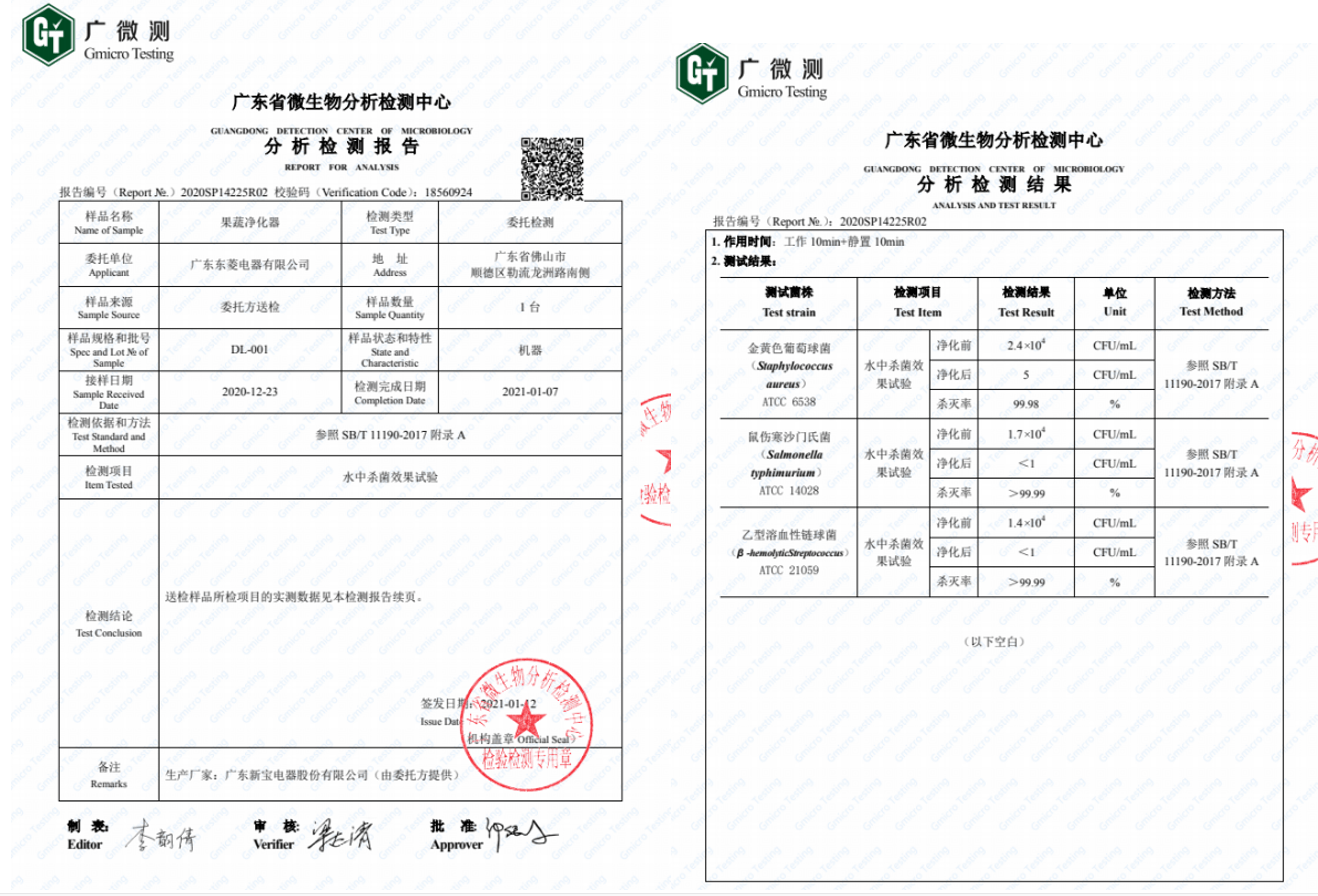Click the Item Tested value 水中杀菌效果试验
This screenshot has width=1318, height=896.
pyautogui.click(x=390, y=478)
